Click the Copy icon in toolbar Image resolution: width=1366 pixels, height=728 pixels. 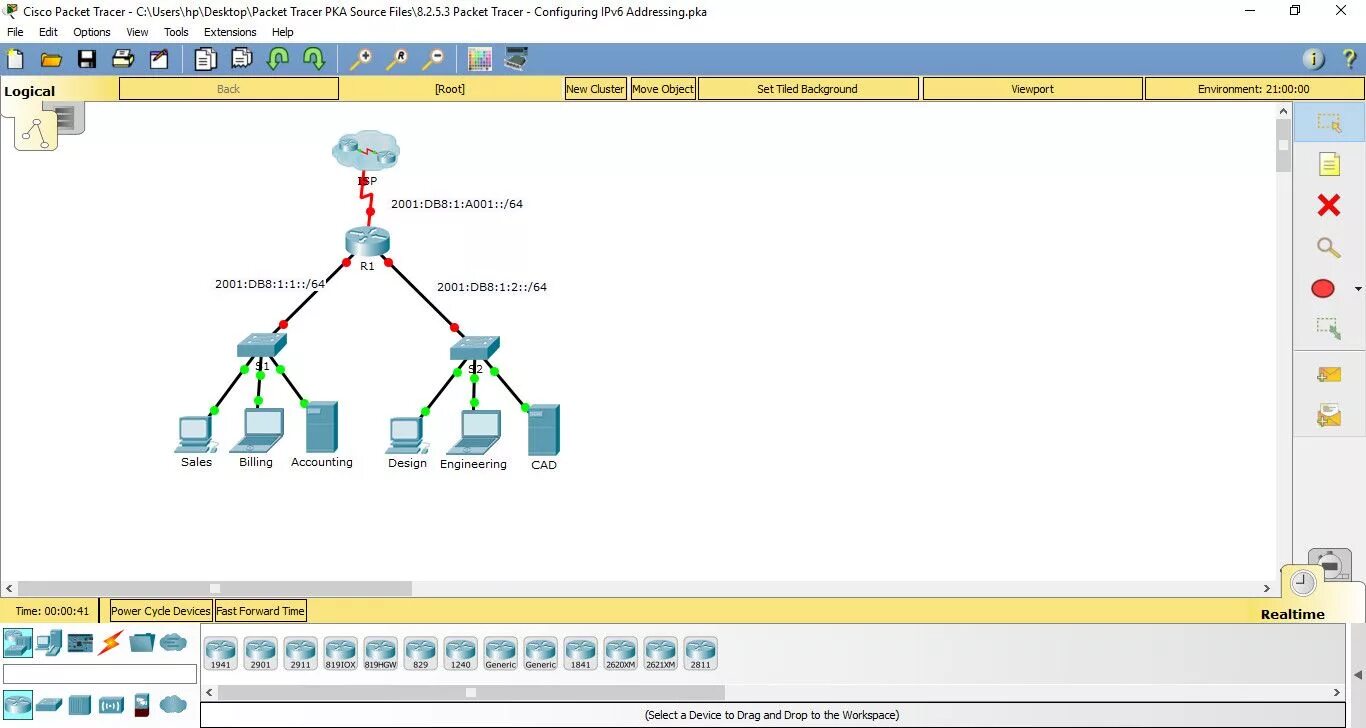[x=205, y=59]
